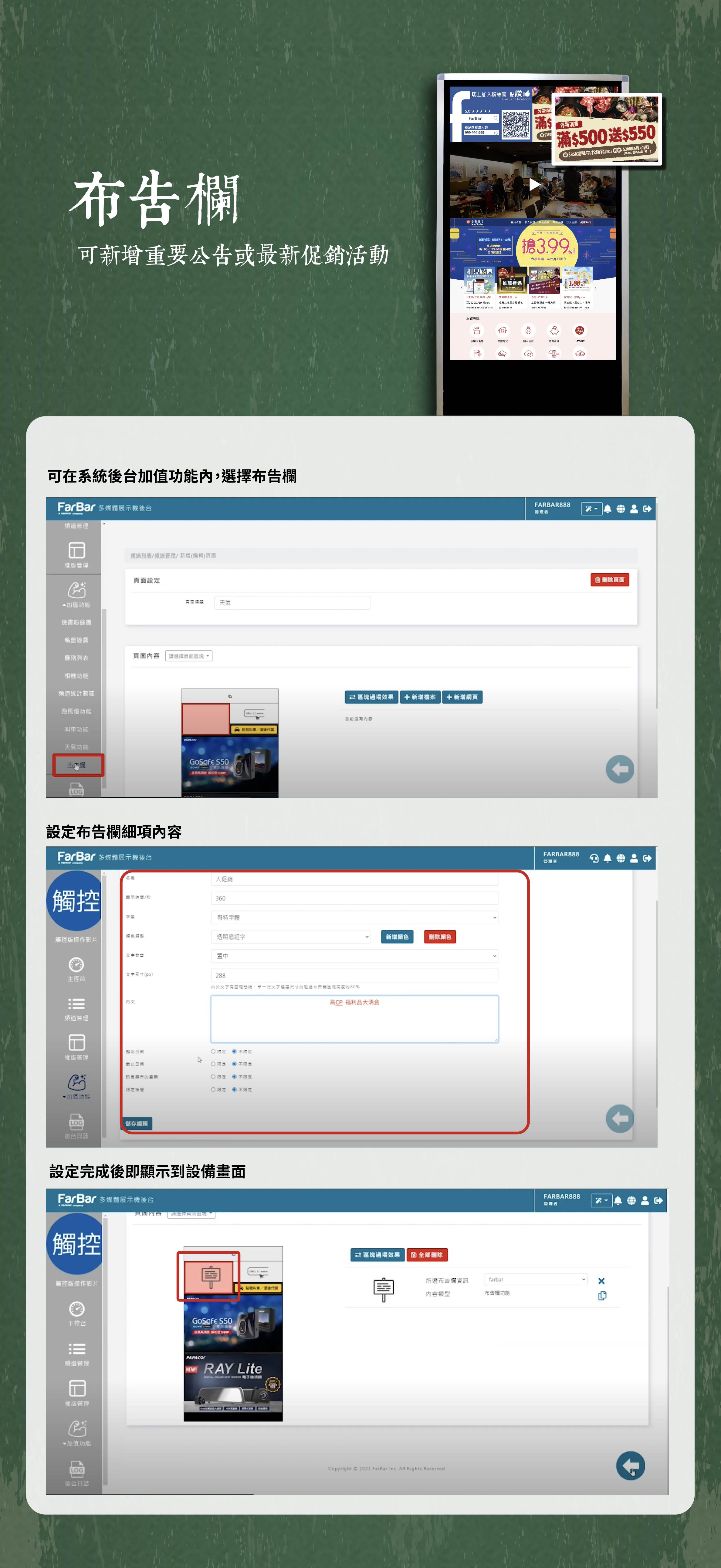This screenshot has width=721, height=1568.
Task: Select 不指定 radio in the weekday display row
Action: point(235,1077)
